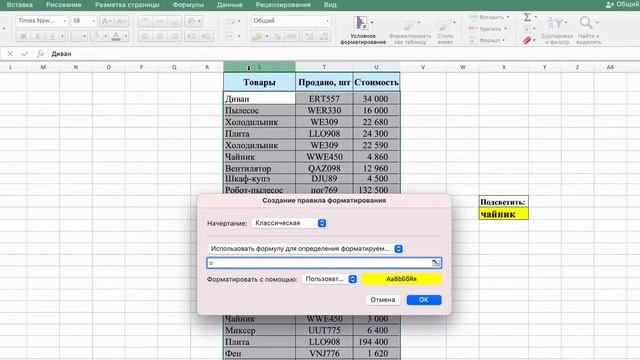Click the yellow AaBbБбЯя format preview
The height and width of the screenshot is (360, 640).
point(402,279)
